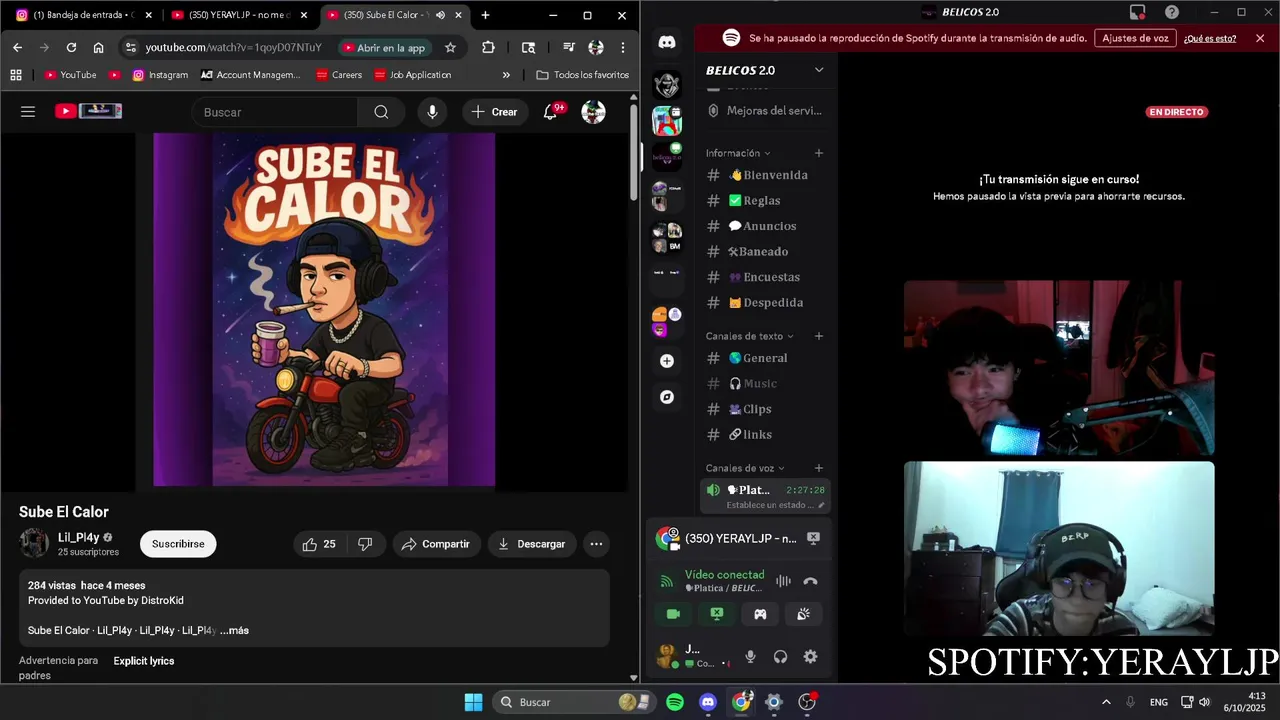Collapse the Canales de texto category
Image resolution: width=1280 pixels, height=720 pixels.
749,336
